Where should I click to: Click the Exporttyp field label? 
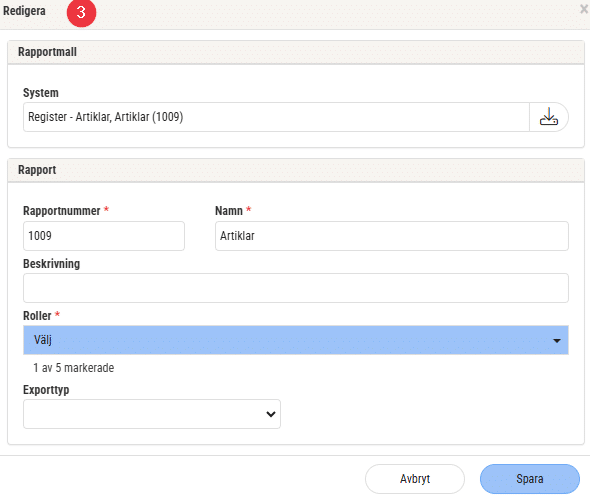pyautogui.click(x=46, y=390)
